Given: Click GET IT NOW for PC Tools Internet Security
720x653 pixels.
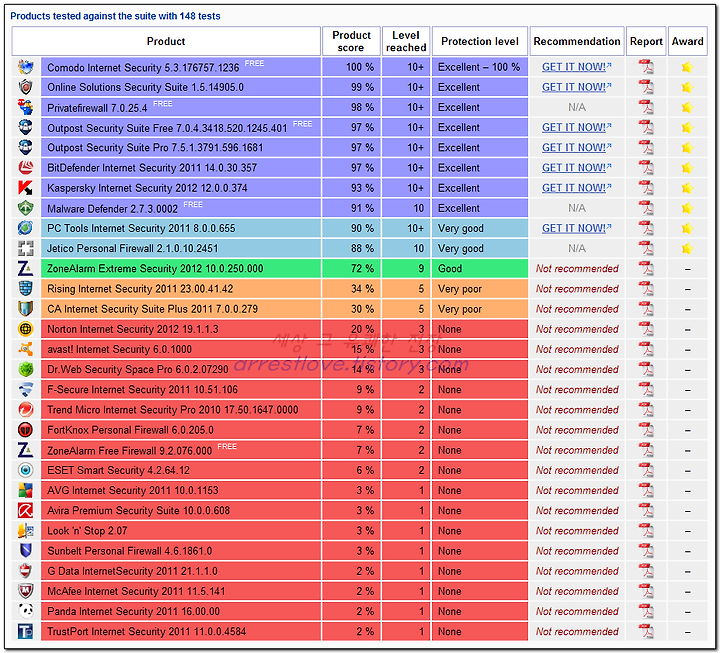Looking at the screenshot, I should click(577, 228).
